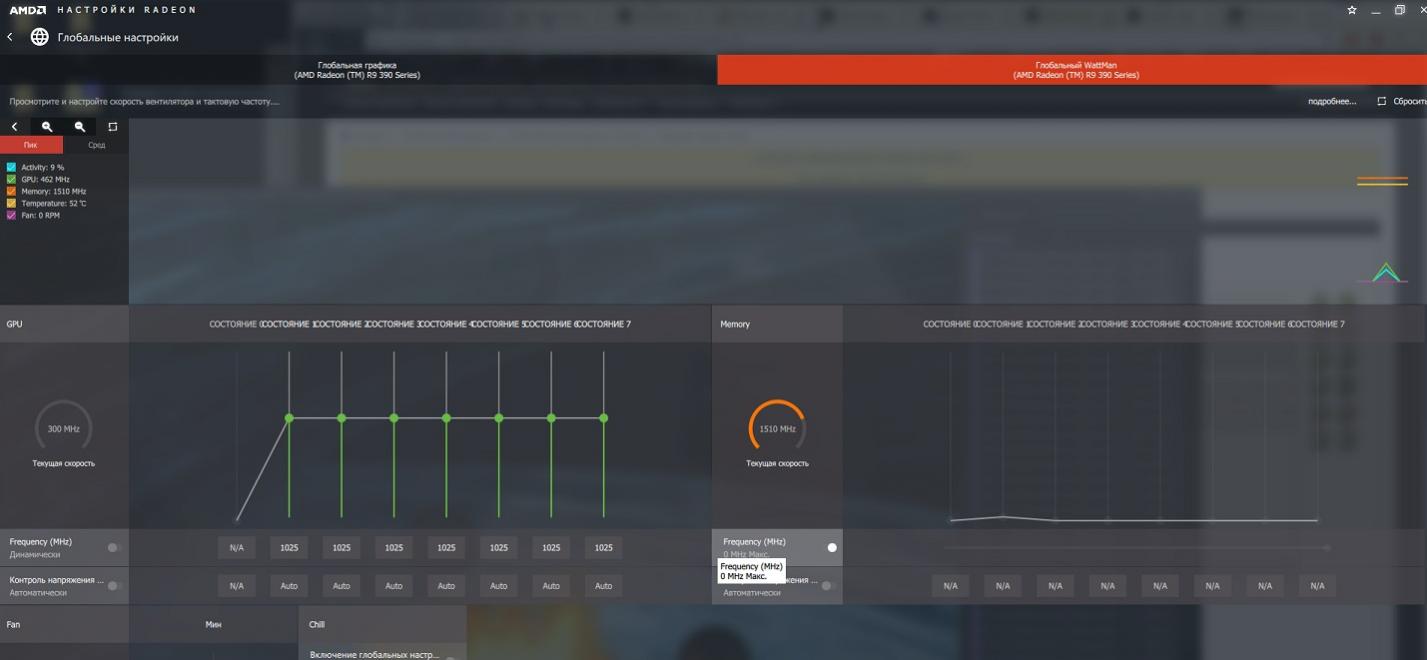Click the Fan section header
The height and width of the screenshot is (660, 1427).
[x=13, y=624]
